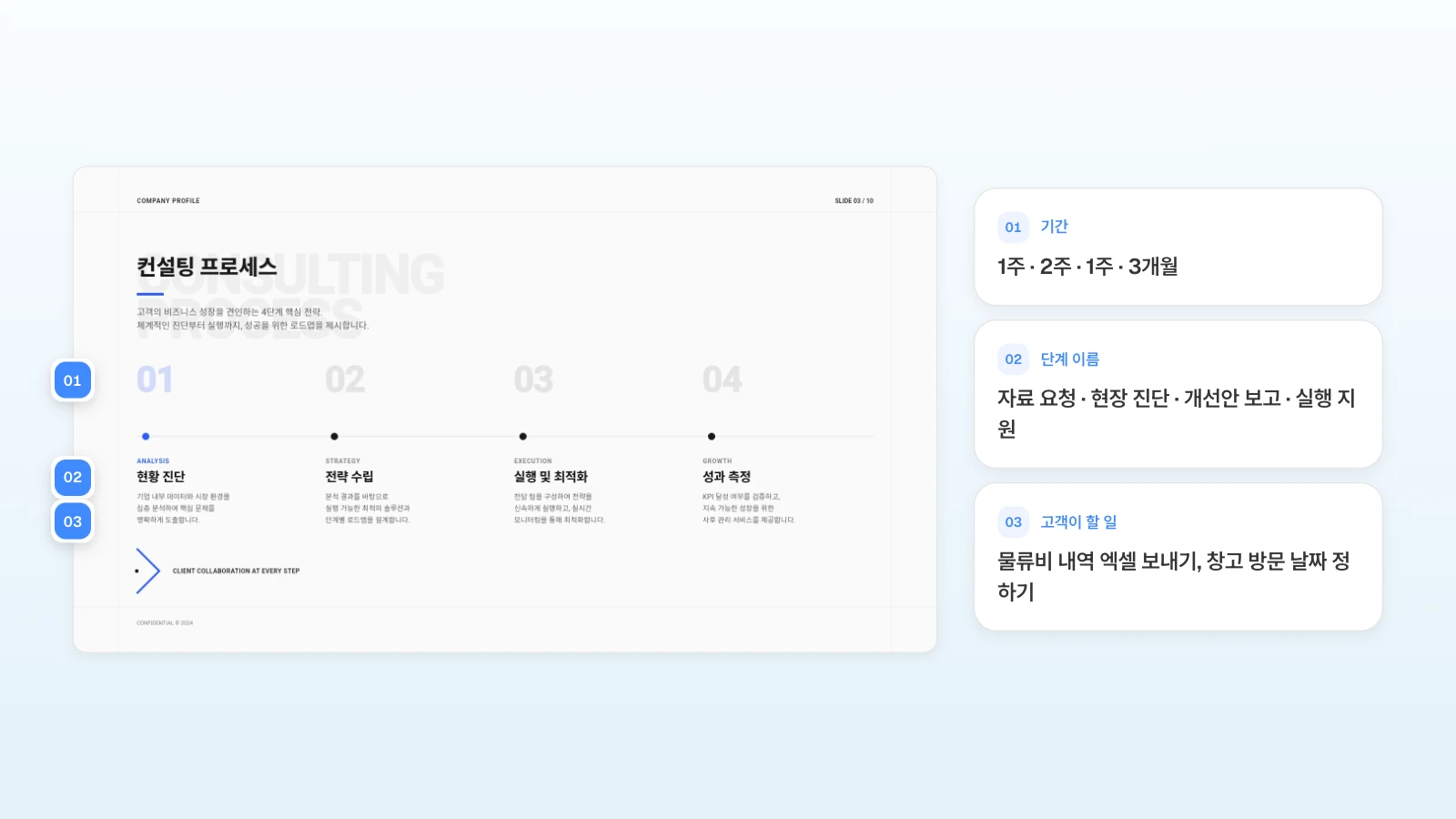Select the text '자료 요청 · 현장 진단 · 개선안 보고'

[x=1139, y=399]
